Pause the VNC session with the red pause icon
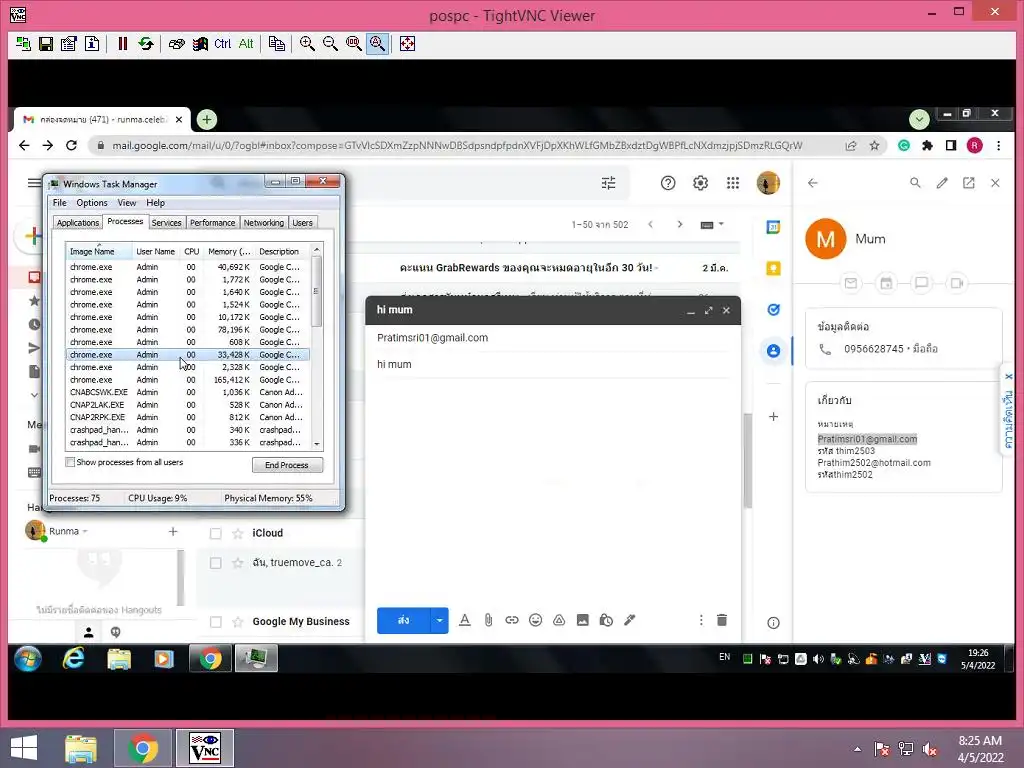1024x768 pixels. click(122, 44)
